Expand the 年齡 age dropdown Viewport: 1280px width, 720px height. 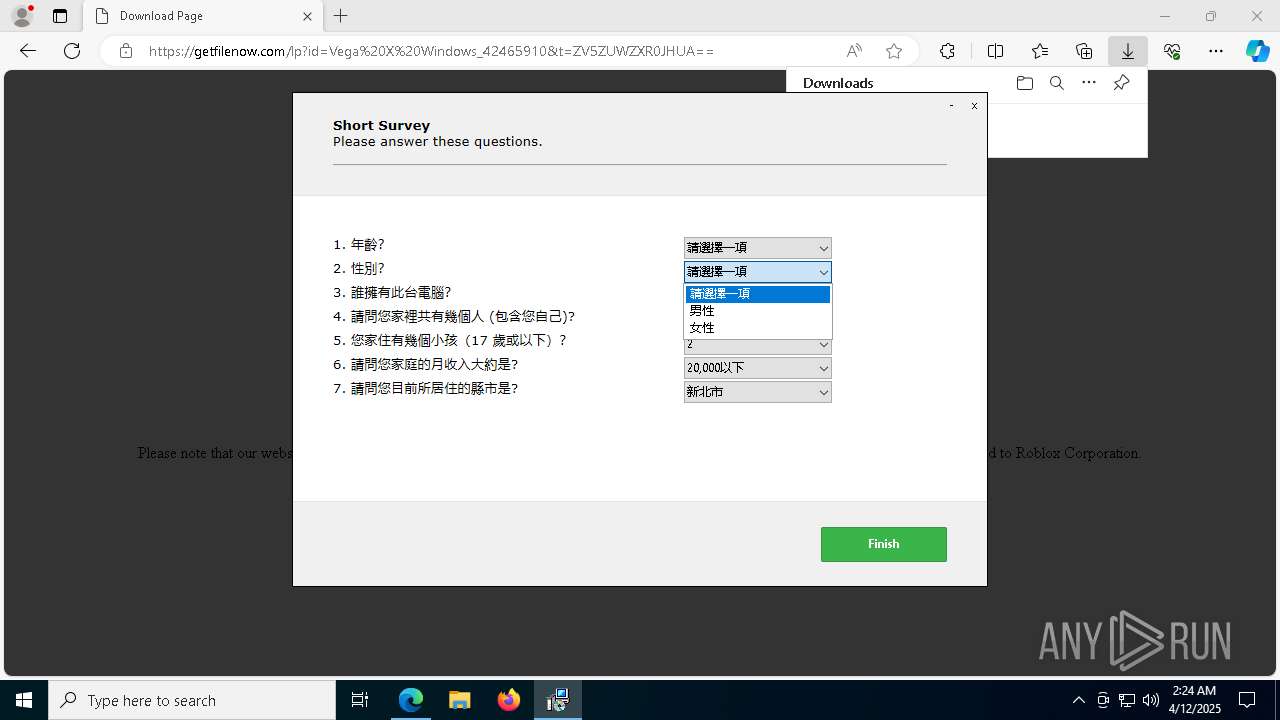coord(757,248)
